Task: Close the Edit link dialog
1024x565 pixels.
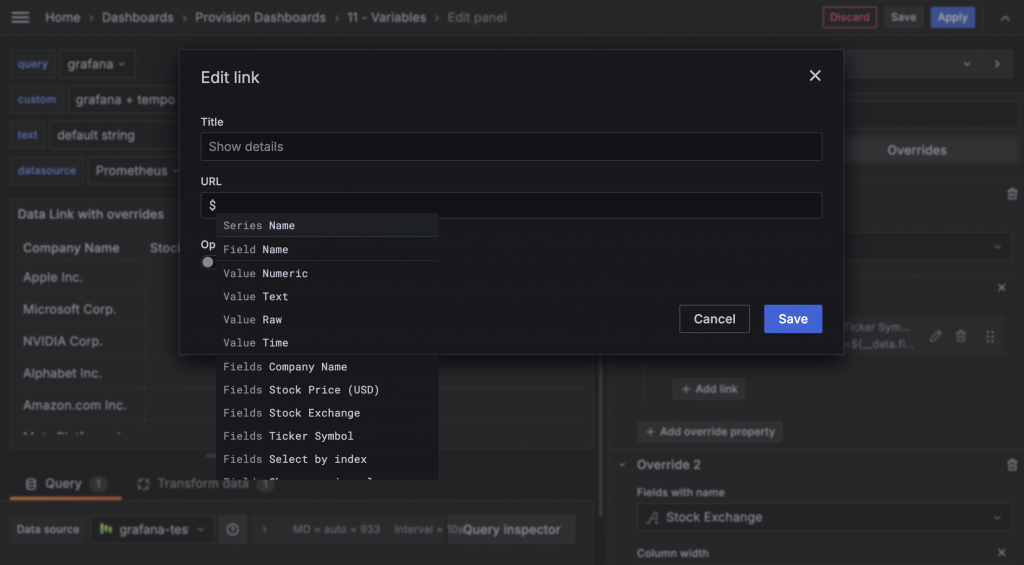Action: point(815,76)
